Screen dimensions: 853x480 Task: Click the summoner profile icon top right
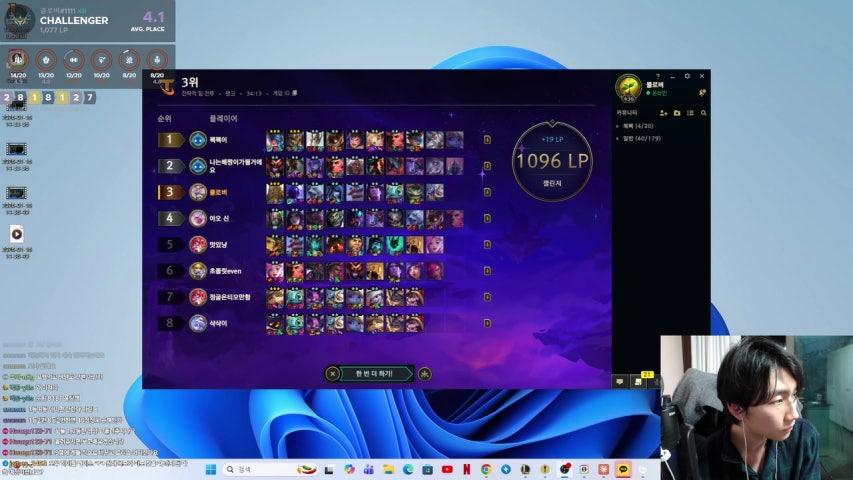(x=628, y=88)
